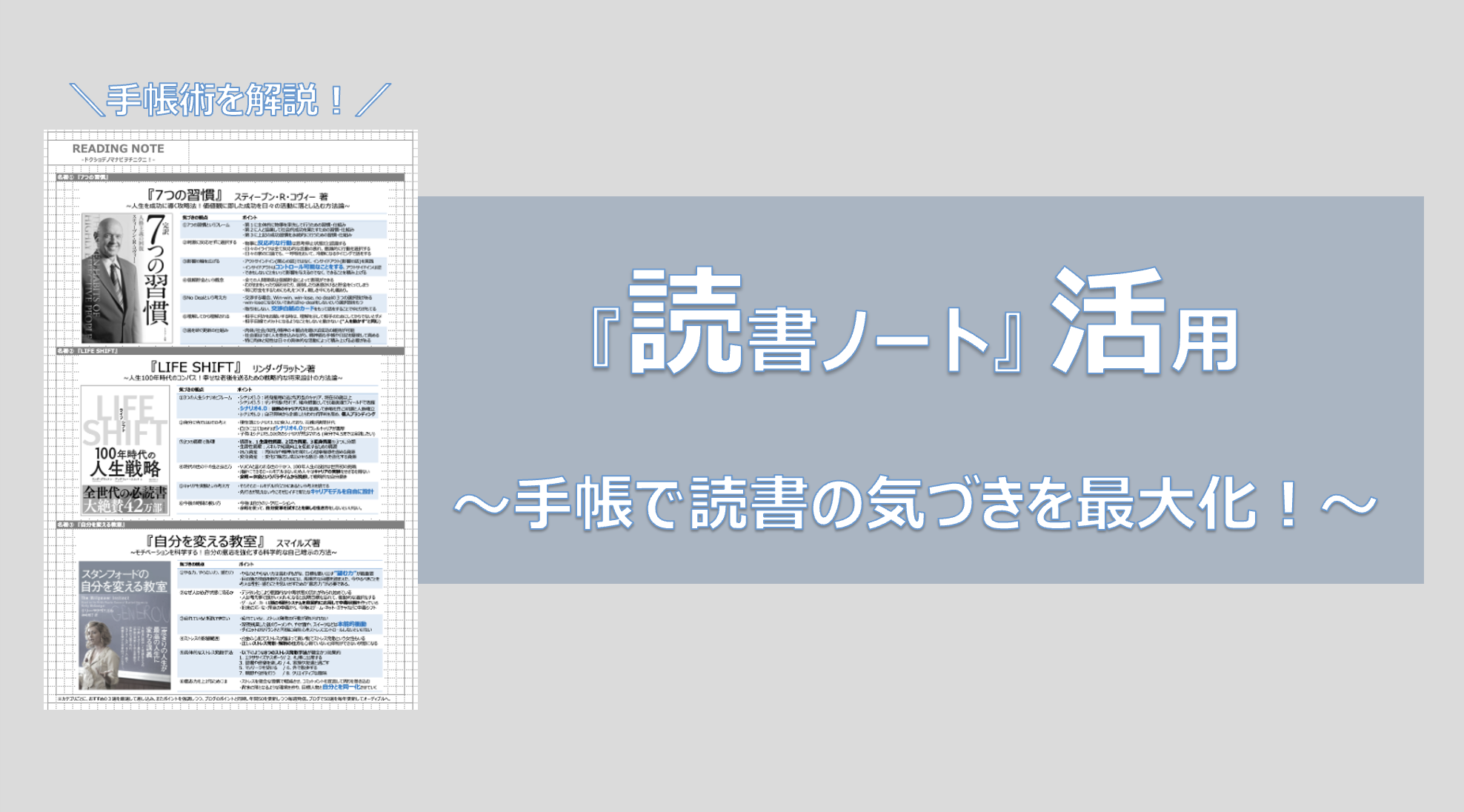
Task: Click the 『自分を変える教室』 section heading
Action: pyautogui.click(x=205, y=542)
